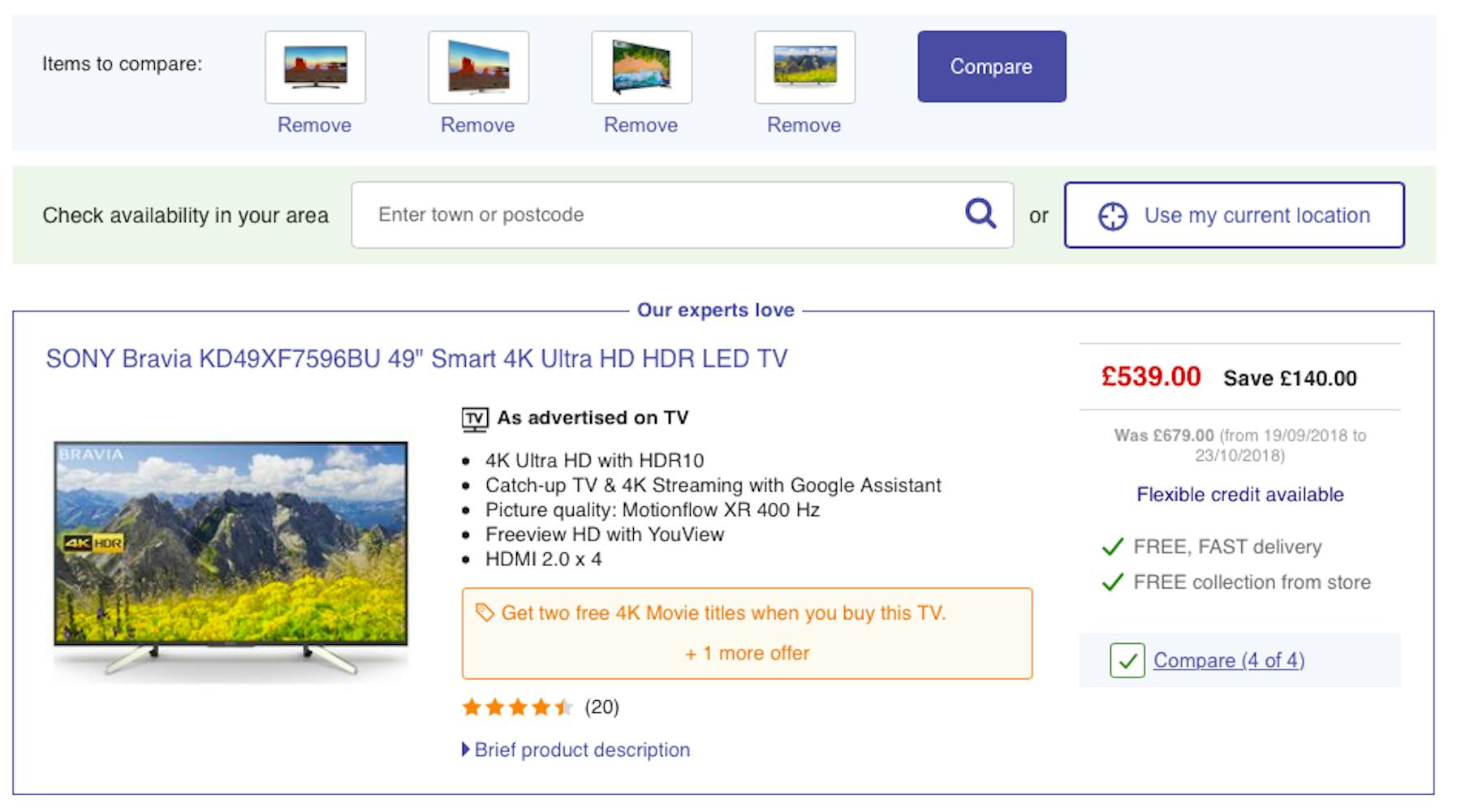Remove the fourth compared item
Screen dimensions: 1461x812
pos(804,125)
